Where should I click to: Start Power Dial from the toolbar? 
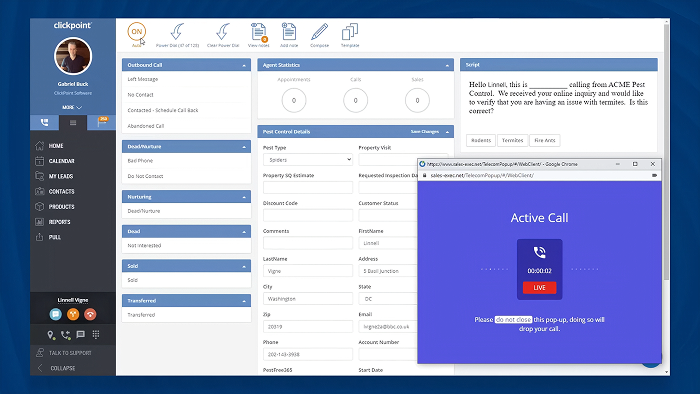click(177, 35)
